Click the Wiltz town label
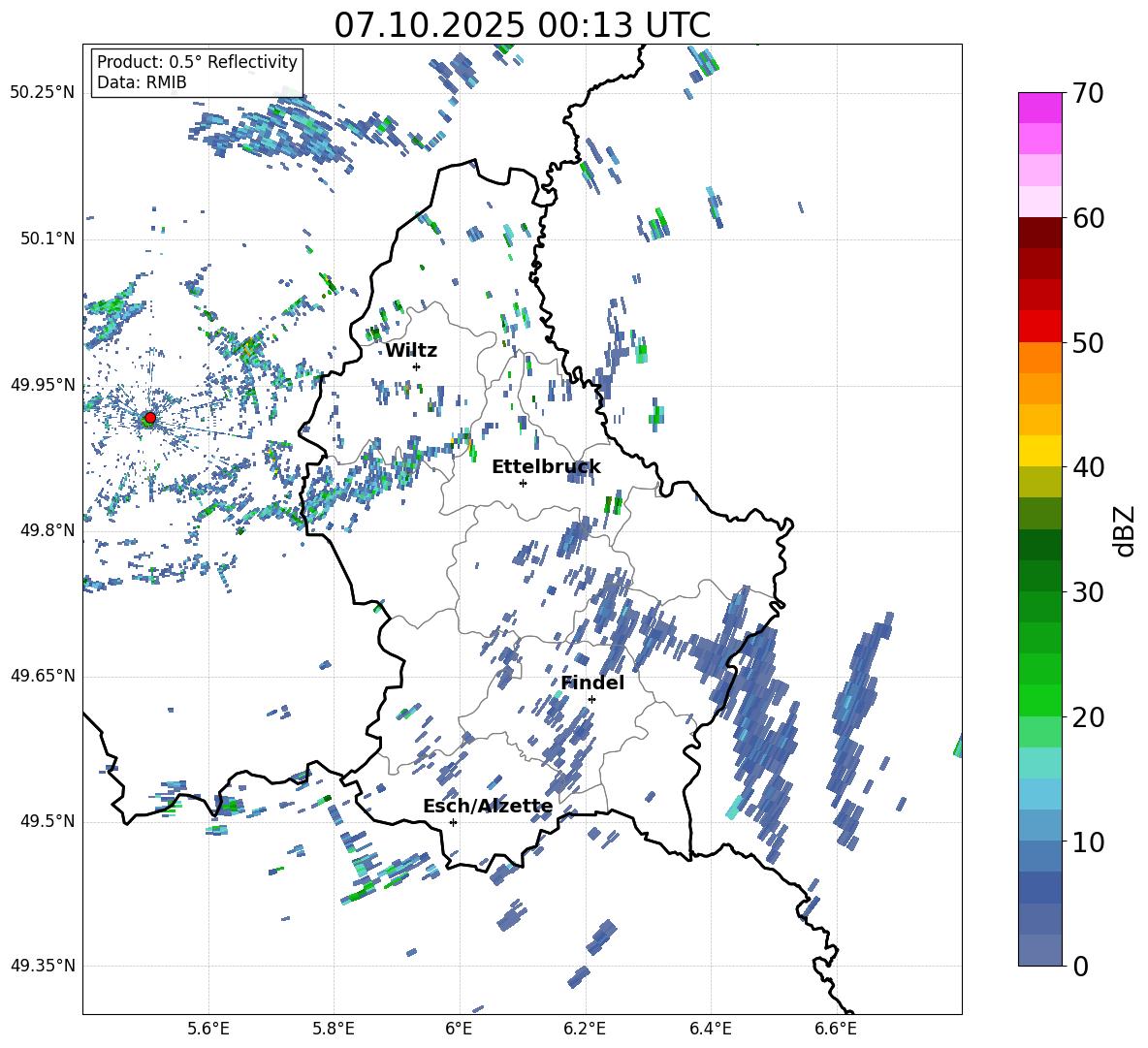 click(x=411, y=351)
